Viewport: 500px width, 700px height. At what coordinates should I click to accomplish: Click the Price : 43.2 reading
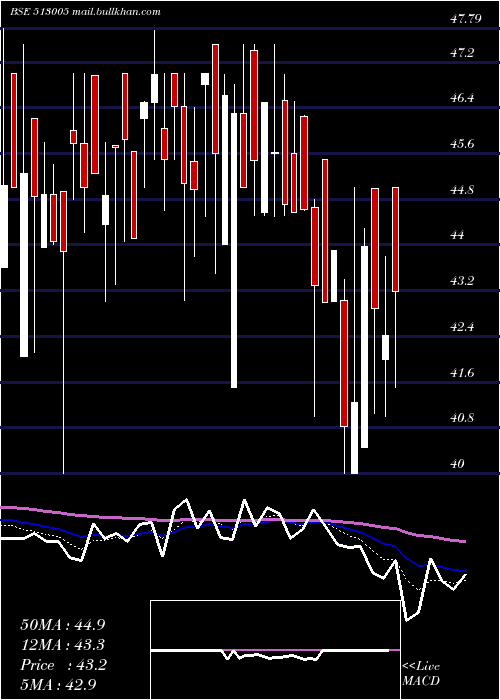pos(63,665)
